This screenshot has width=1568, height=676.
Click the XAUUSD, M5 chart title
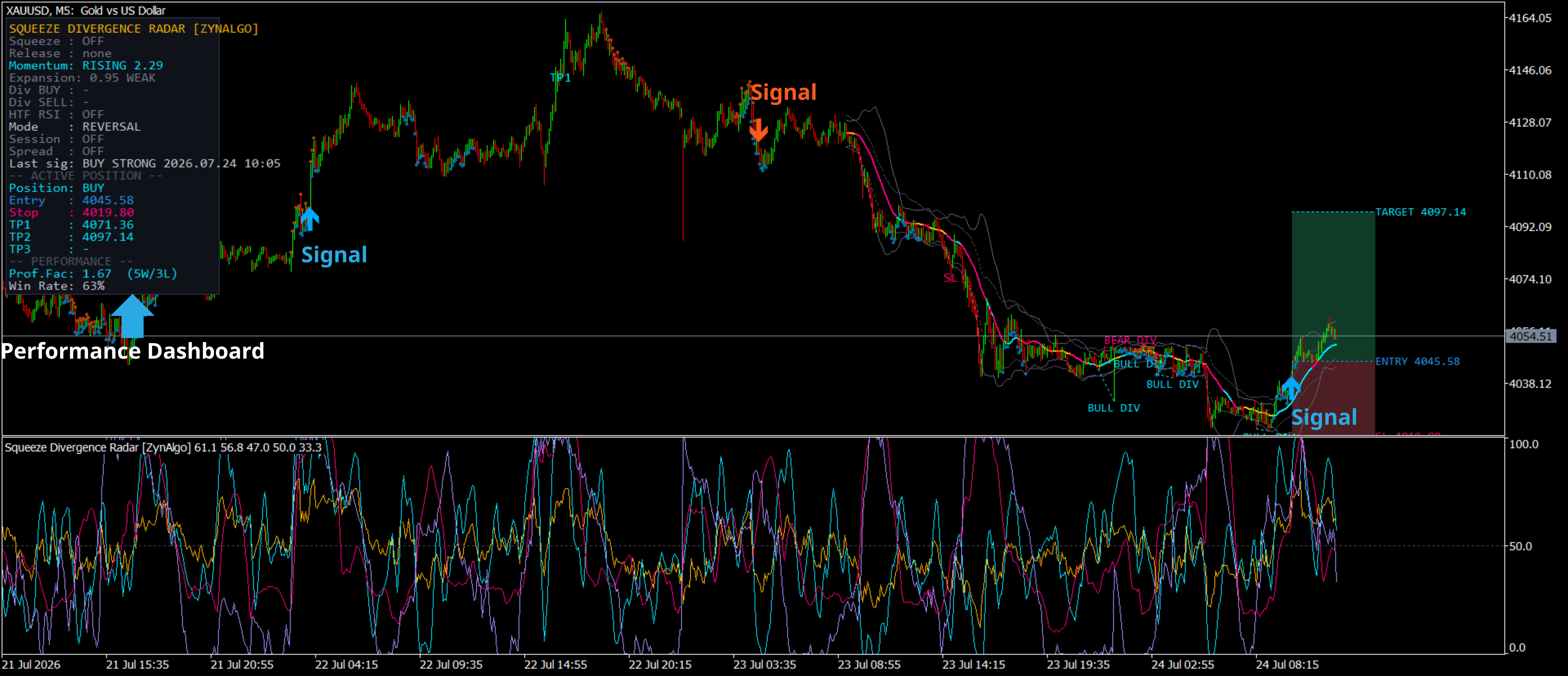point(86,10)
